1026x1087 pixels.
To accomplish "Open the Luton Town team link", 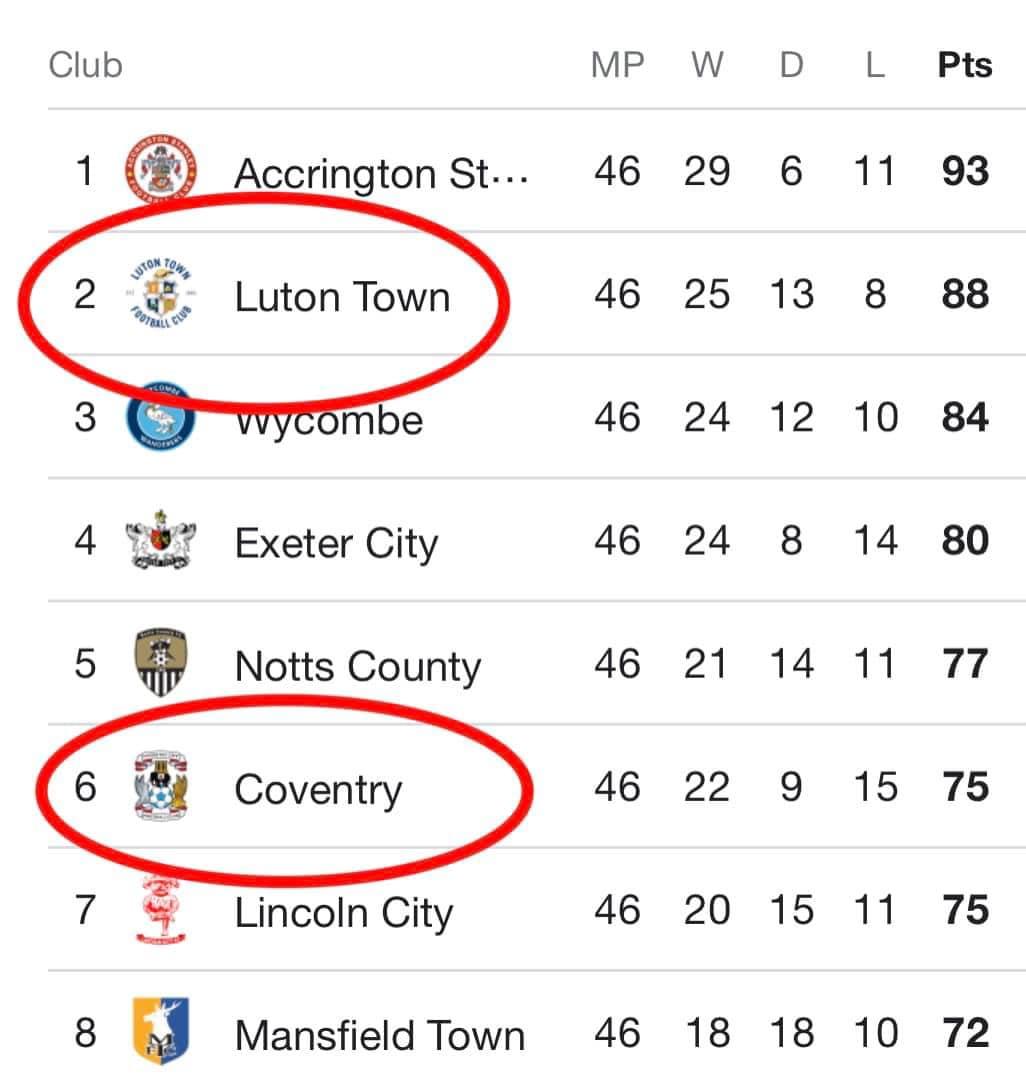I will point(342,297).
